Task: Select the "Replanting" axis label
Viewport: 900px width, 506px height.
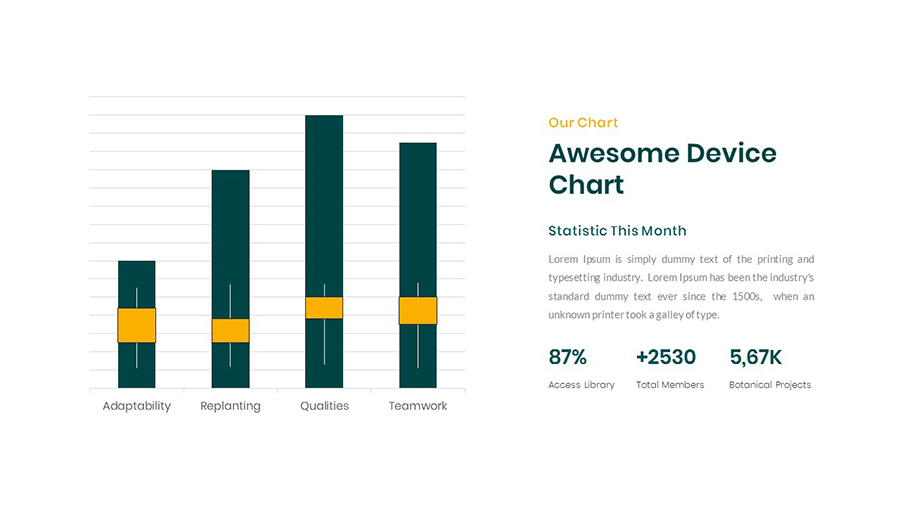Action: (x=230, y=406)
